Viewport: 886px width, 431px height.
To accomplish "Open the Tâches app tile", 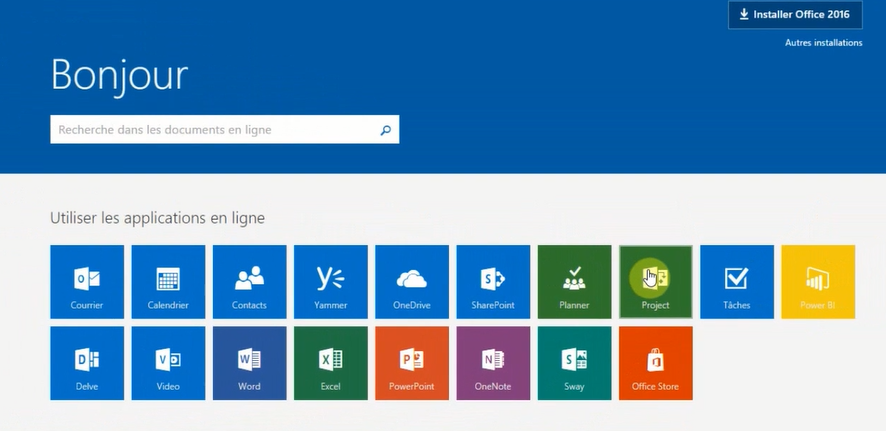I will coord(737,282).
